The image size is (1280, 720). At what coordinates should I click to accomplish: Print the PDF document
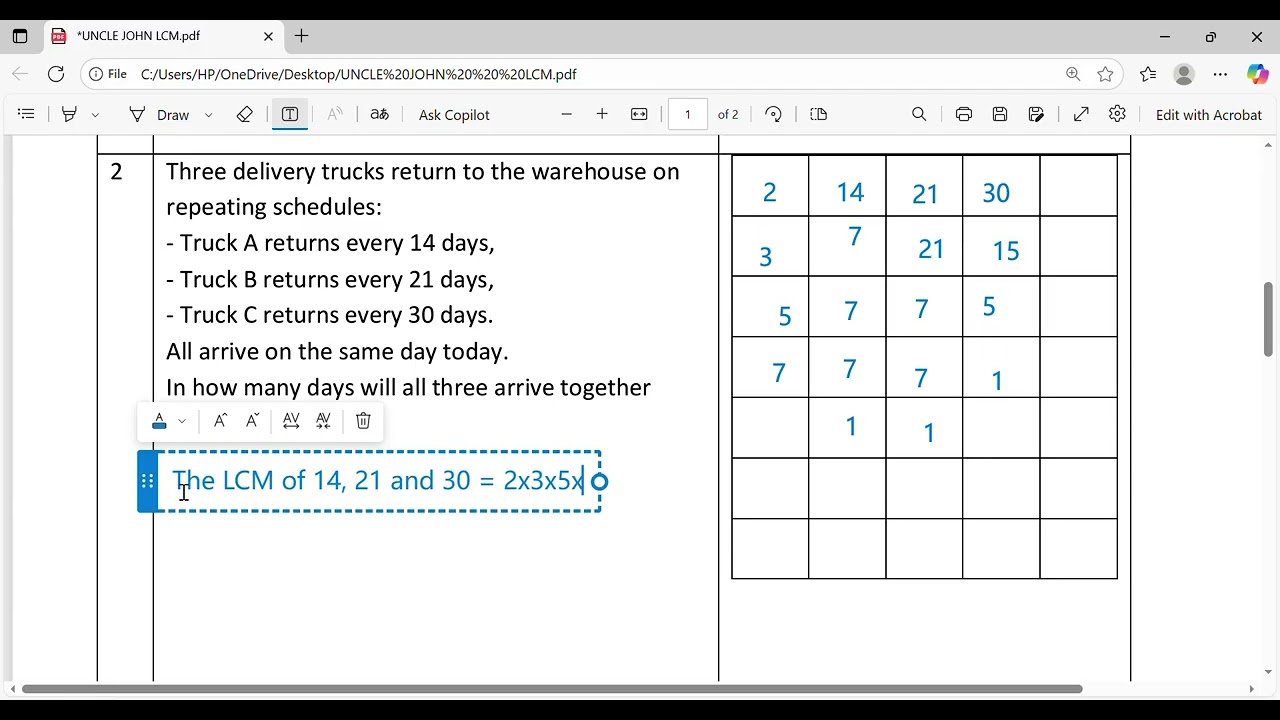pyautogui.click(x=964, y=115)
